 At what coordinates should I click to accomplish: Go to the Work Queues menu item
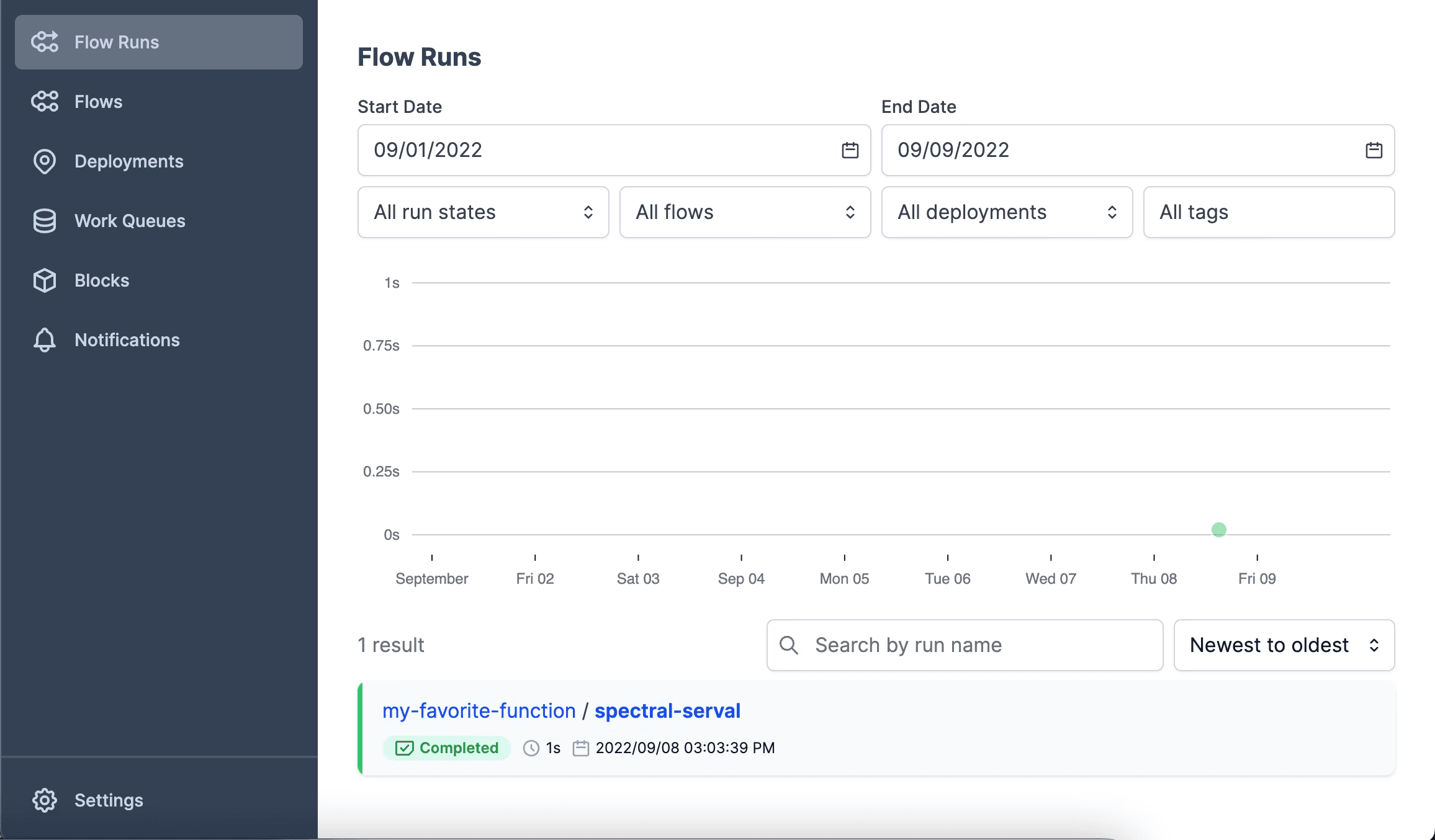coord(130,221)
